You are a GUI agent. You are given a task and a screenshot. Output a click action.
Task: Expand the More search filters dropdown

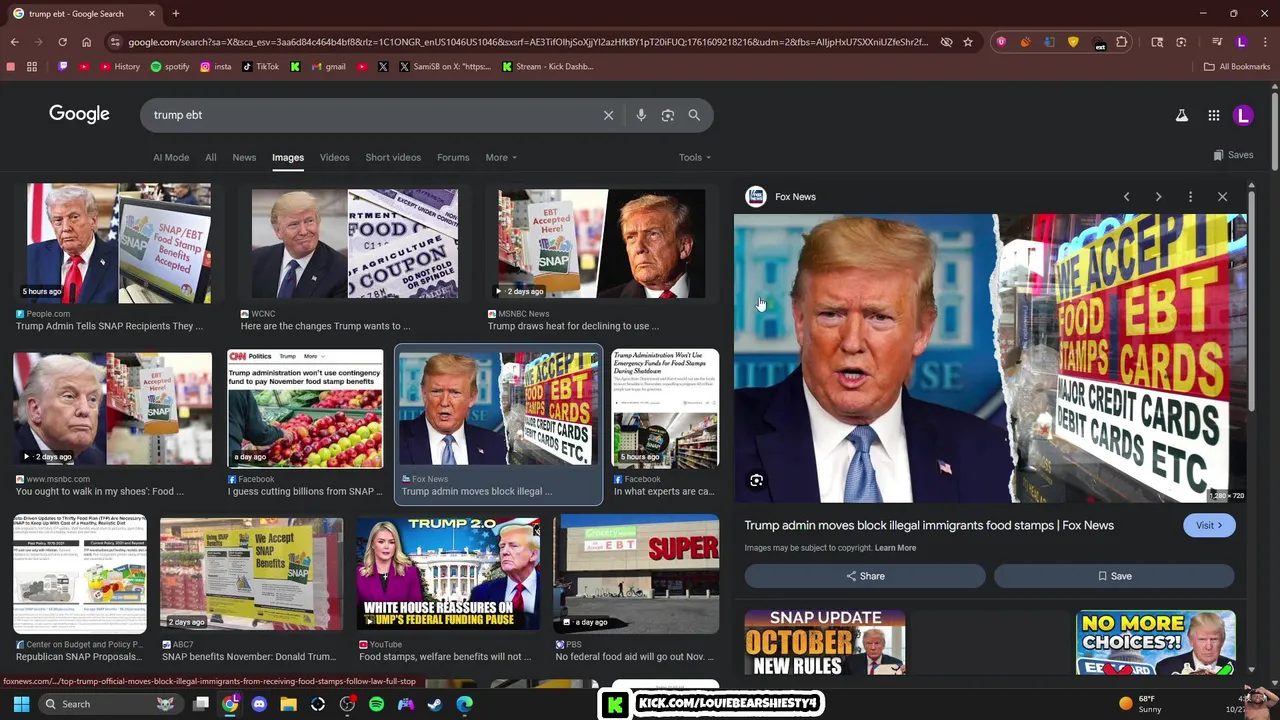pos(501,157)
